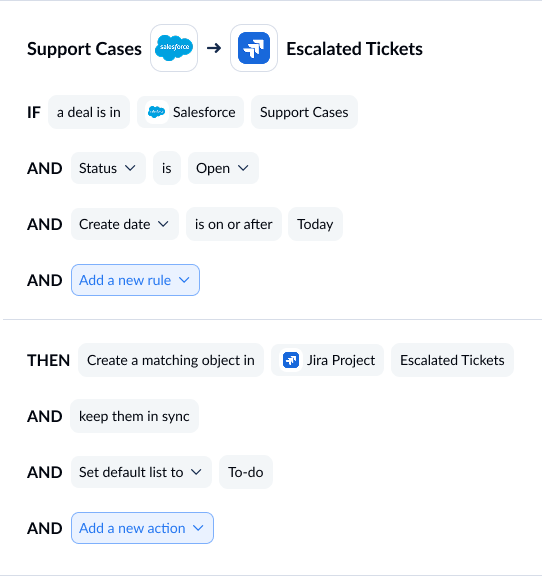This screenshot has width=542, height=576.
Task: Click the large Jira logo in header
Action: [254, 48]
